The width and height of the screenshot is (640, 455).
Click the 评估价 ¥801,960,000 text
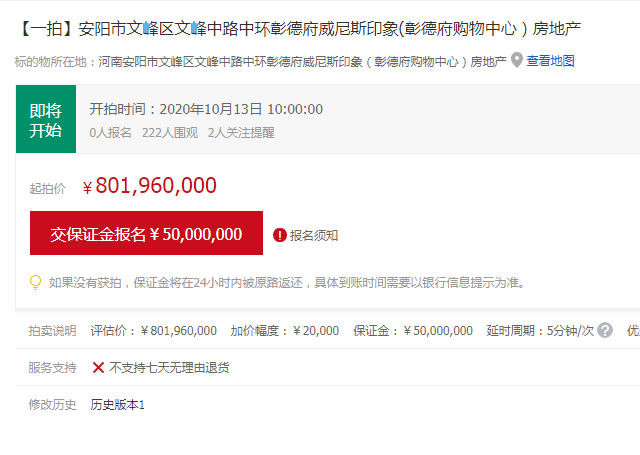pos(153,330)
